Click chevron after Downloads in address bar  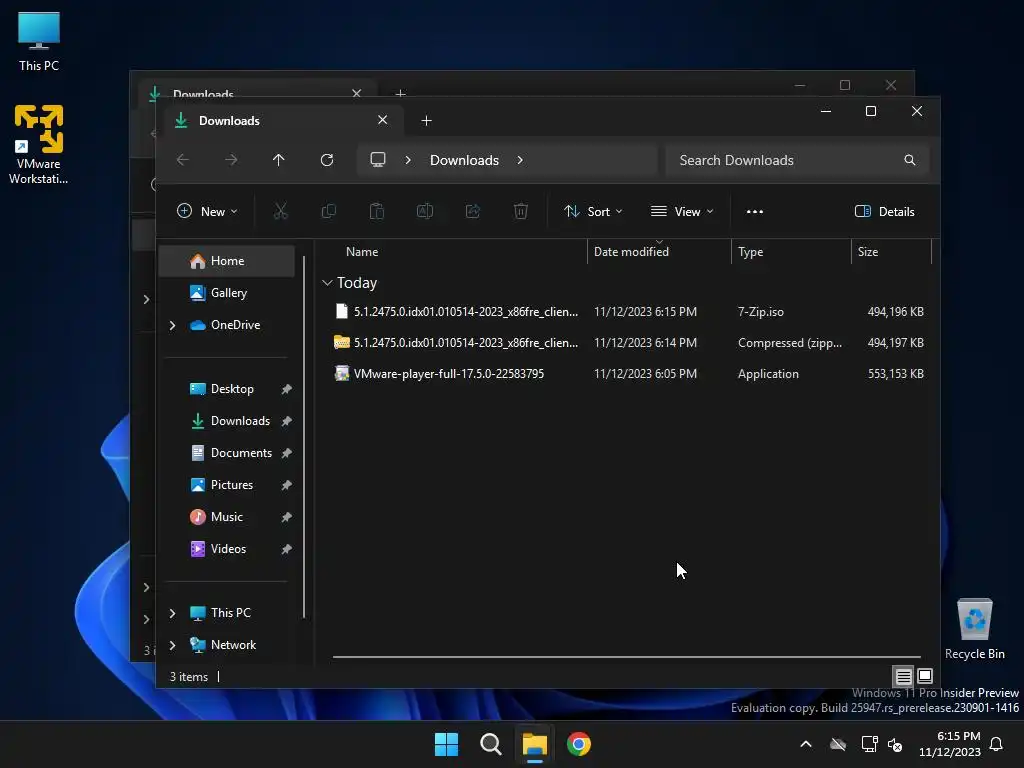tap(520, 160)
